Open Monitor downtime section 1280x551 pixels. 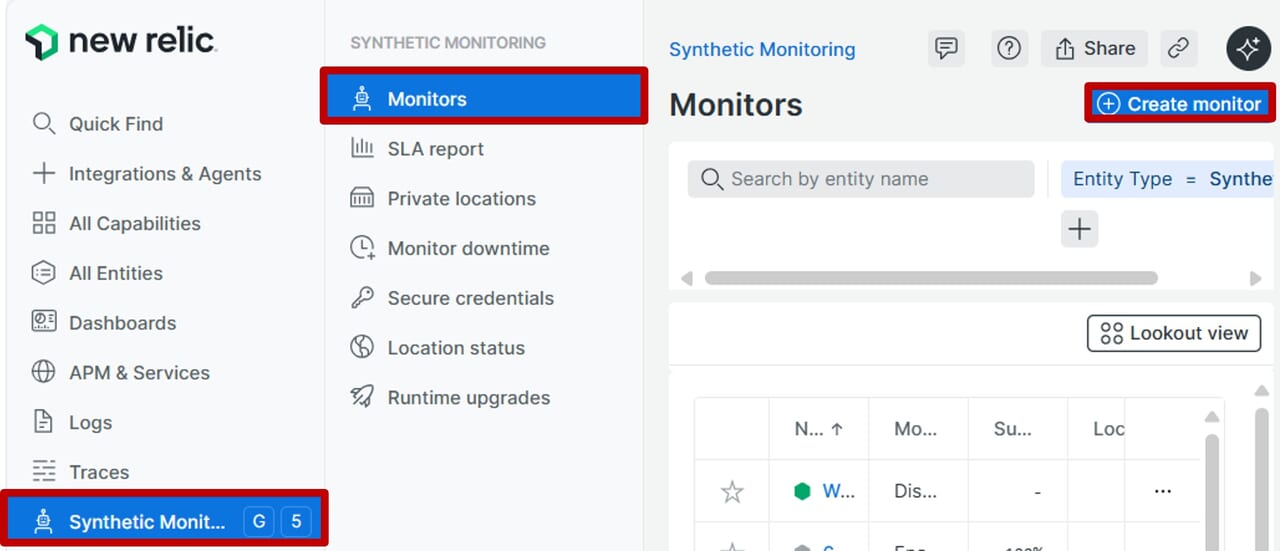click(x=468, y=248)
